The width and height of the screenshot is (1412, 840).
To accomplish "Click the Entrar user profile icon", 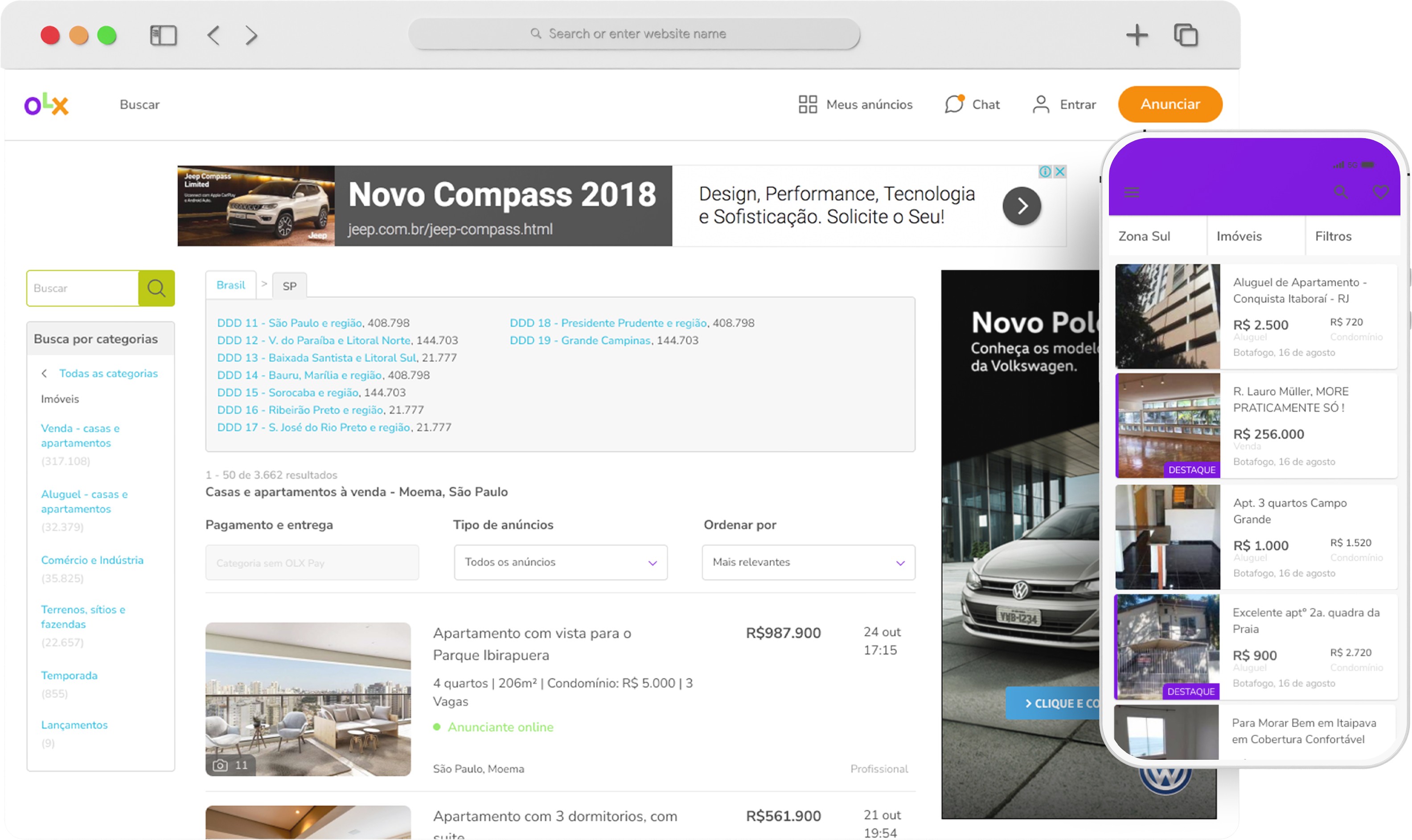I will (1041, 104).
